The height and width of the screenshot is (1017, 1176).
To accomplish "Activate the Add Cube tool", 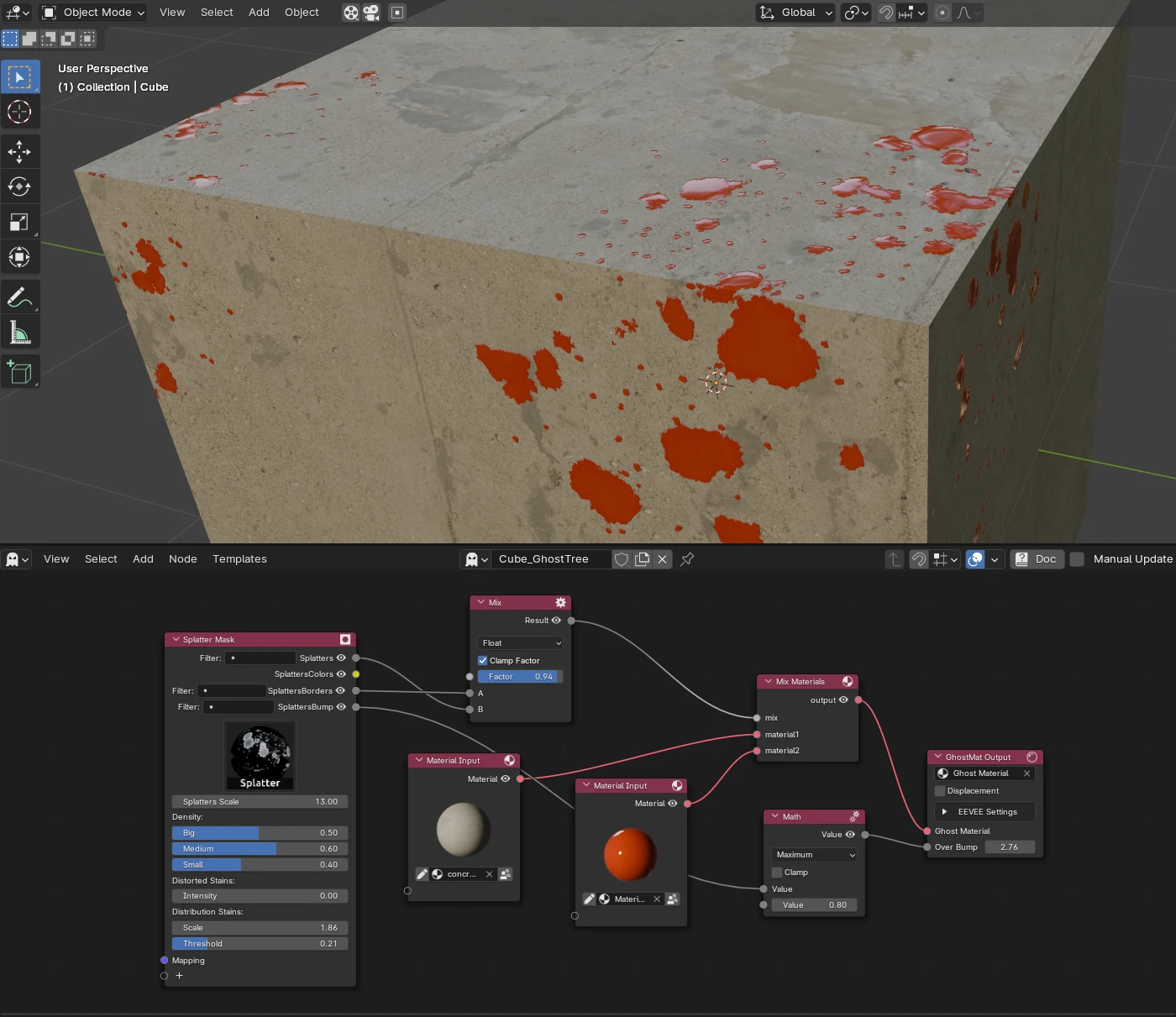I will (x=19, y=371).
